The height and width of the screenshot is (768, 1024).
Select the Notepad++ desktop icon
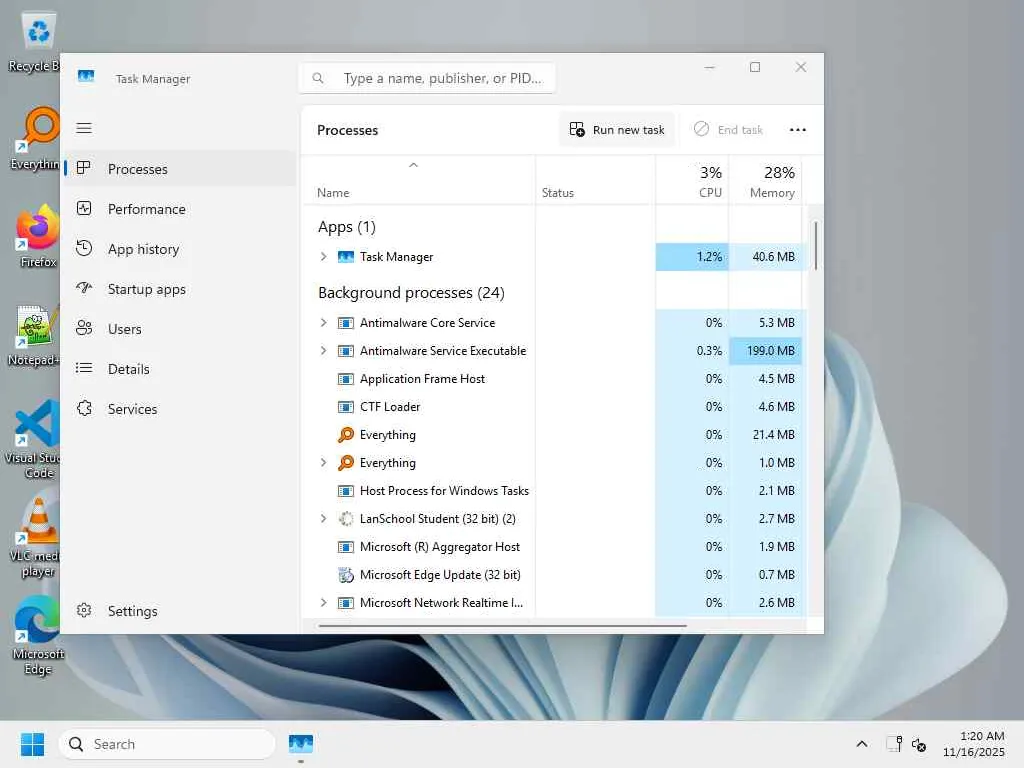coord(33,335)
